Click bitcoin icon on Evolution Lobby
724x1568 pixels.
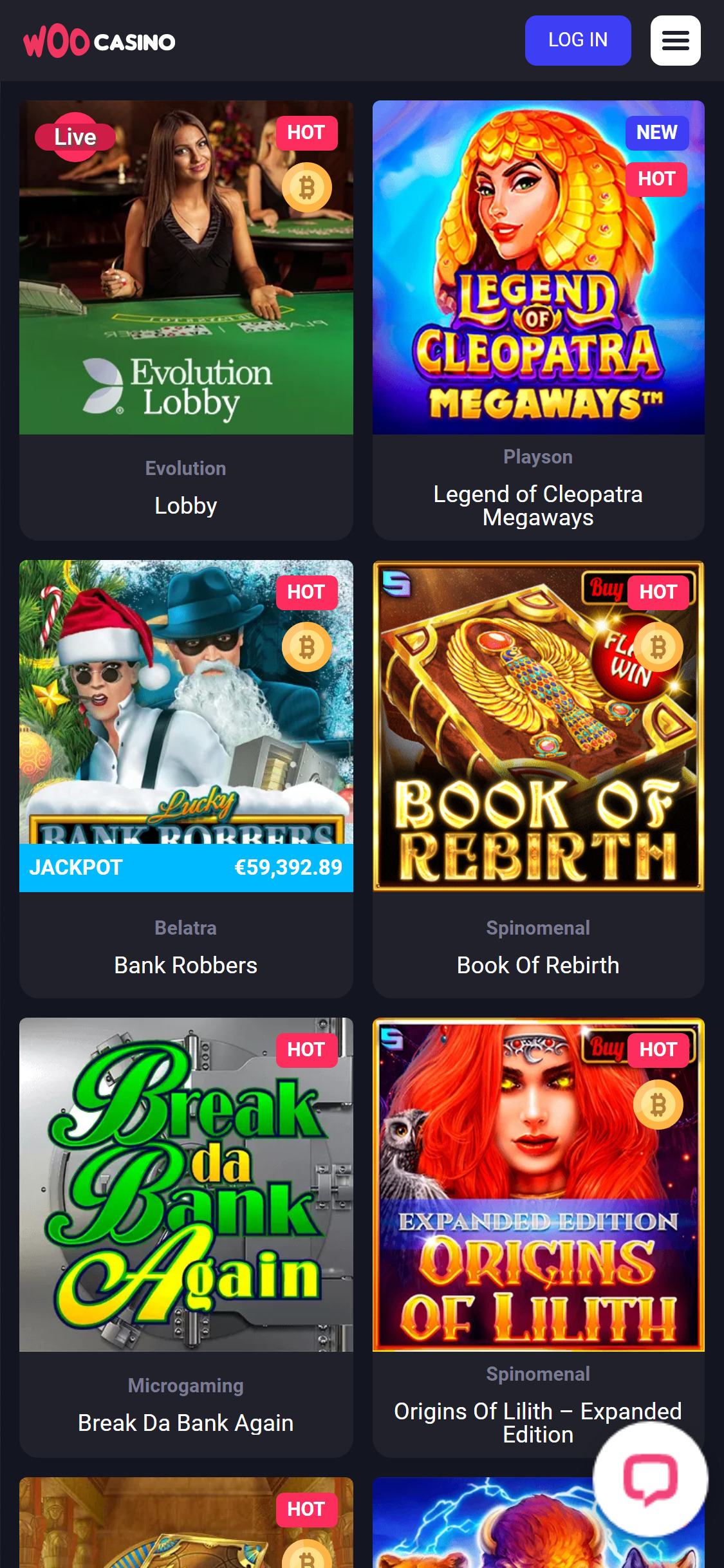(307, 187)
